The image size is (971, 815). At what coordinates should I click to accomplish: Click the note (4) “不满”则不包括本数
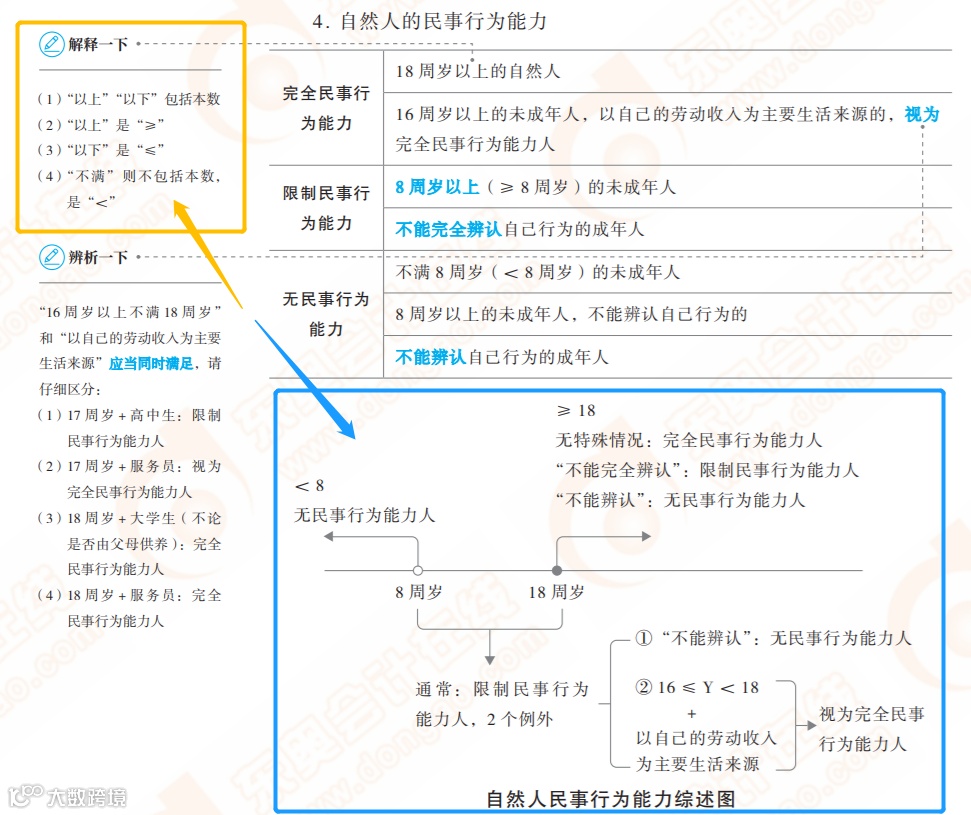[x=129, y=188]
